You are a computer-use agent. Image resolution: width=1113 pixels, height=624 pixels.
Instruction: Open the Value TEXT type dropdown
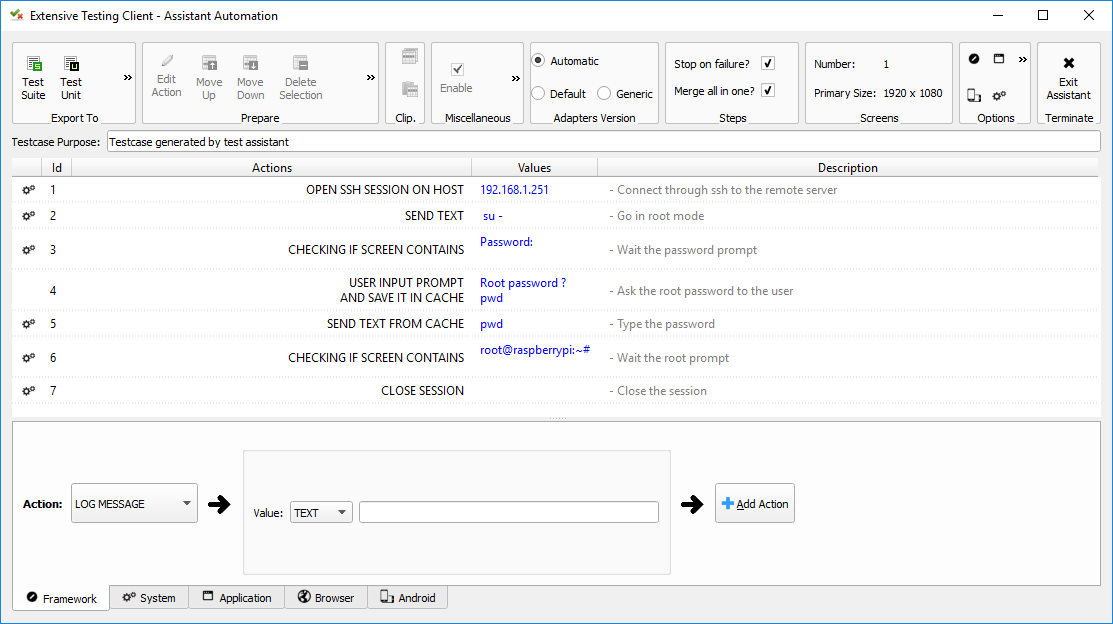(321, 513)
